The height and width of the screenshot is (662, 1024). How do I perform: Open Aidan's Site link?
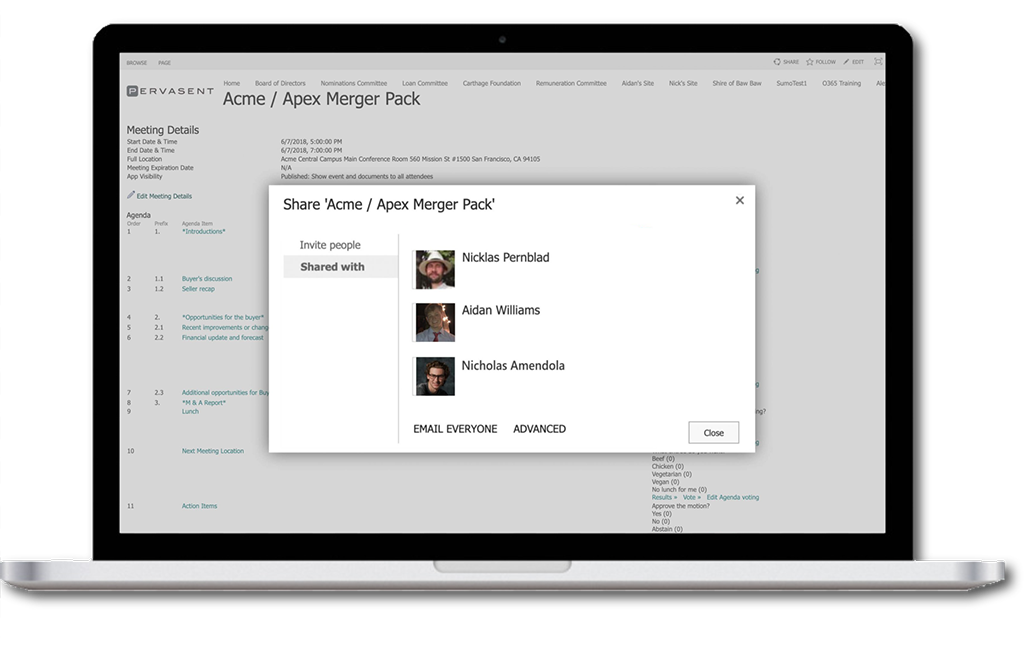point(637,84)
